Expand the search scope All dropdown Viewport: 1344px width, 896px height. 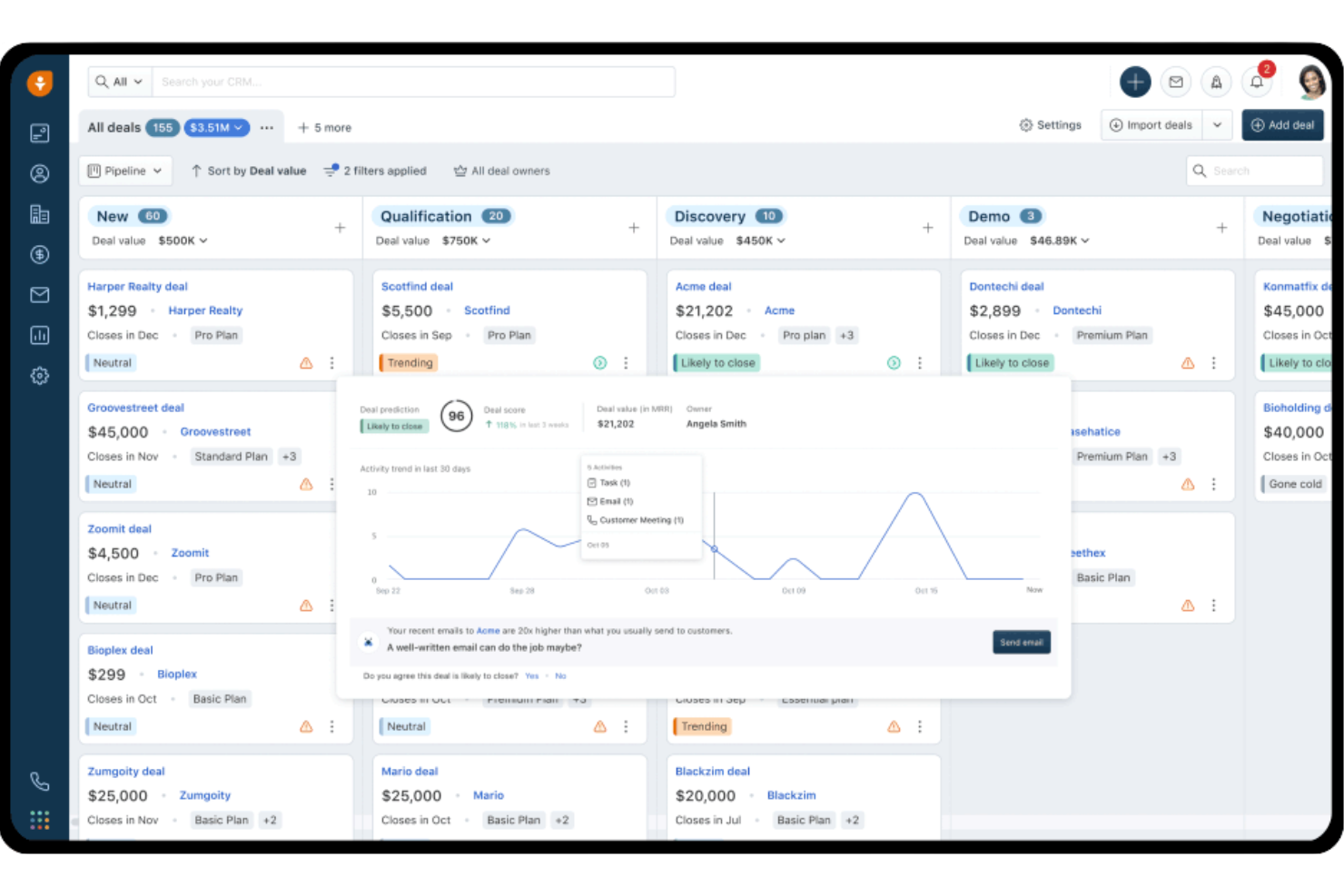click(x=118, y=81)
